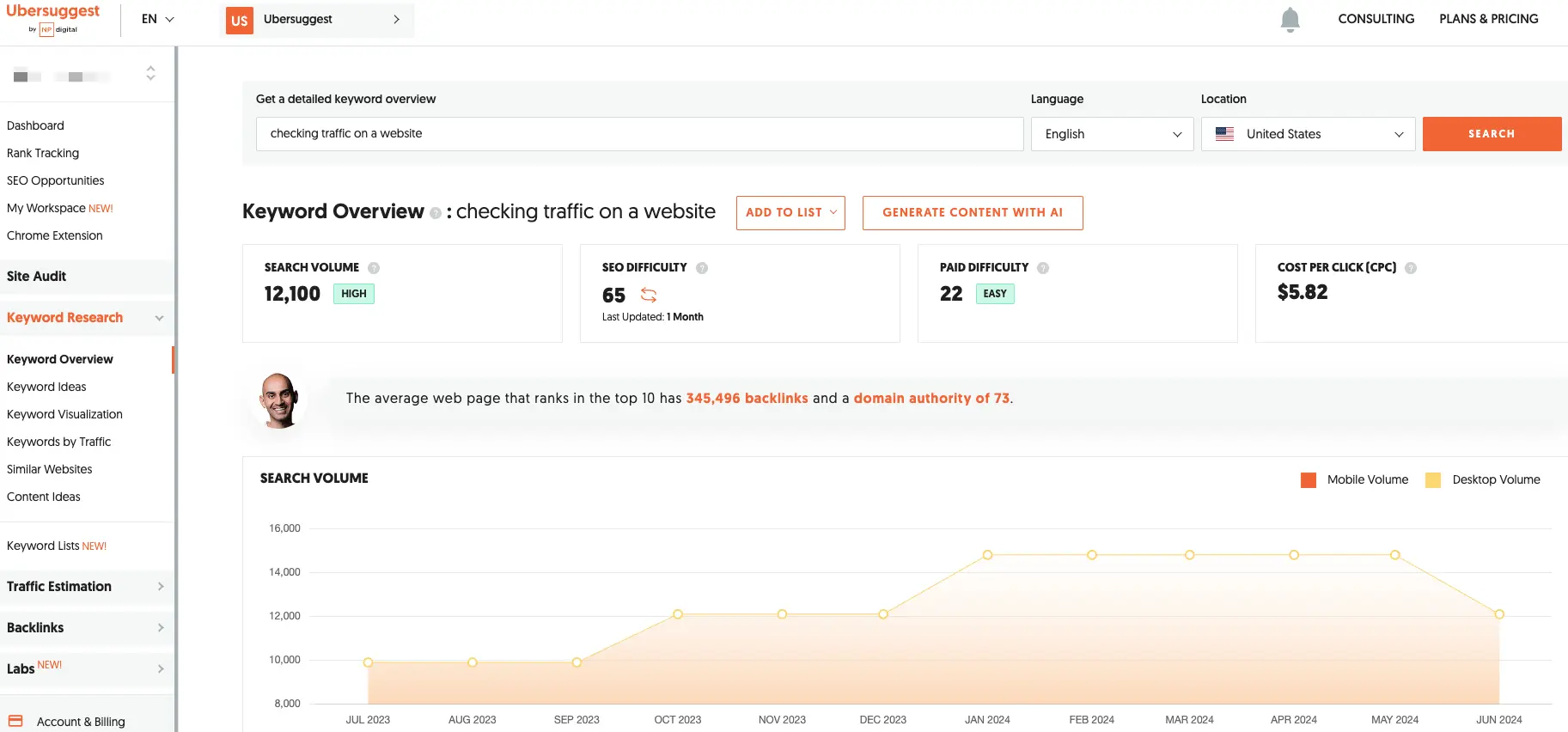Open the EN language dropdown

pyautogui.click(x=158, y=19)
